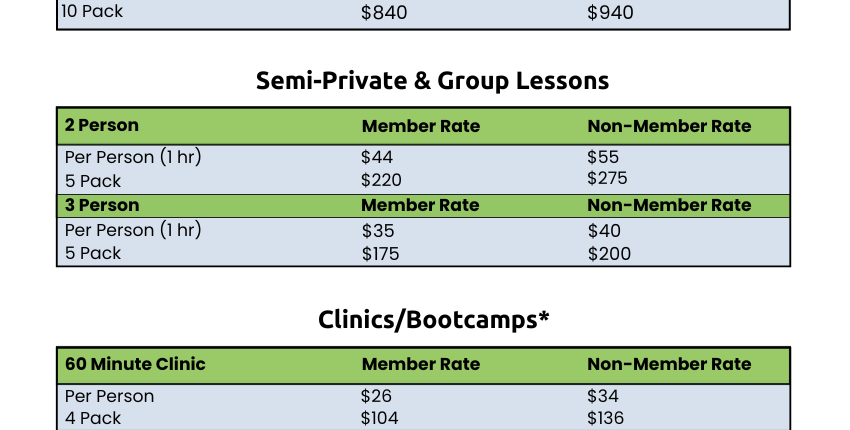
Task: Select the $200 5 Pack price
Action: [609, 254]
